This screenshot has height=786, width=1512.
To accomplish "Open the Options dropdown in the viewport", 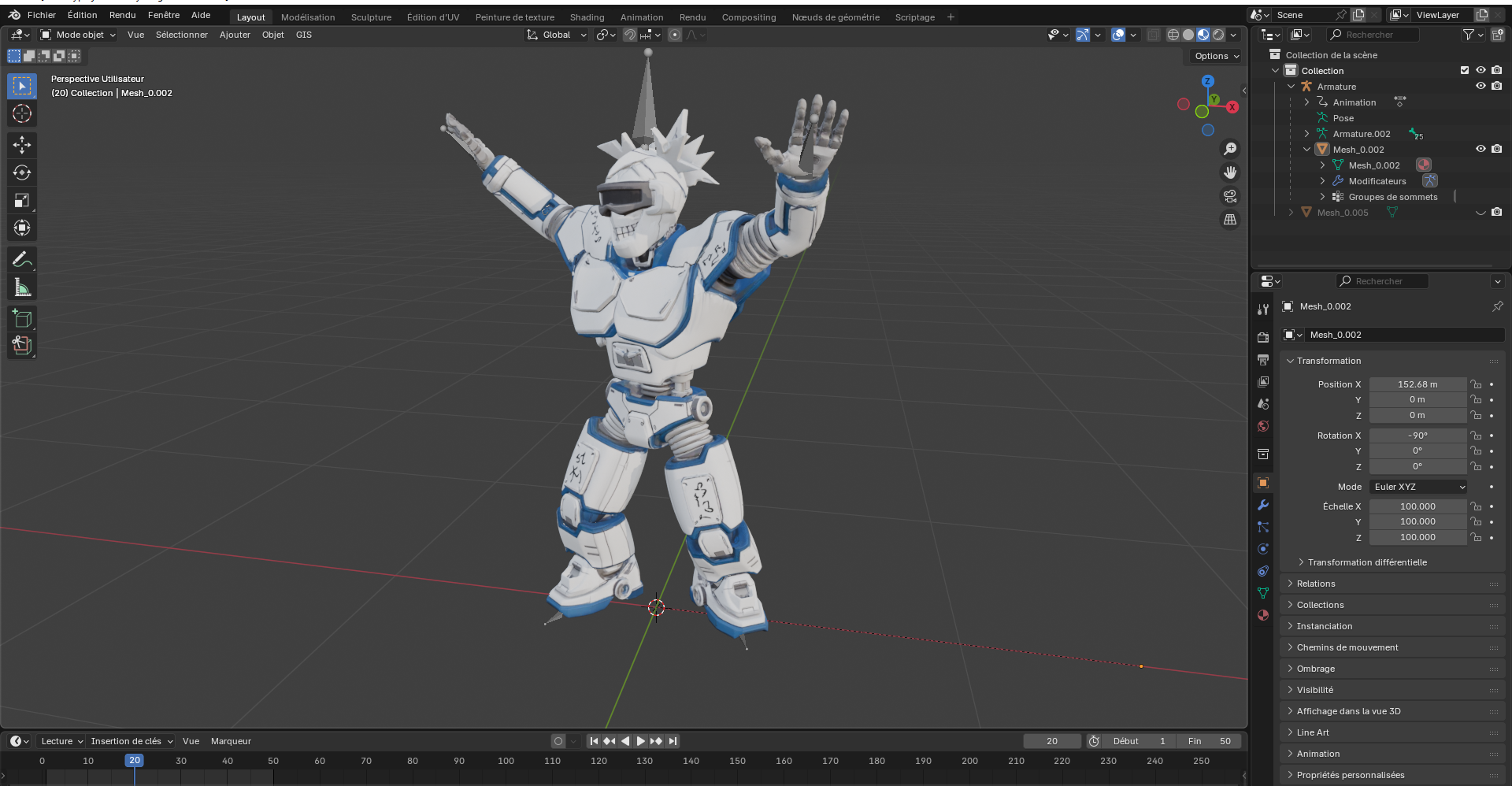I will point(1216,56).
